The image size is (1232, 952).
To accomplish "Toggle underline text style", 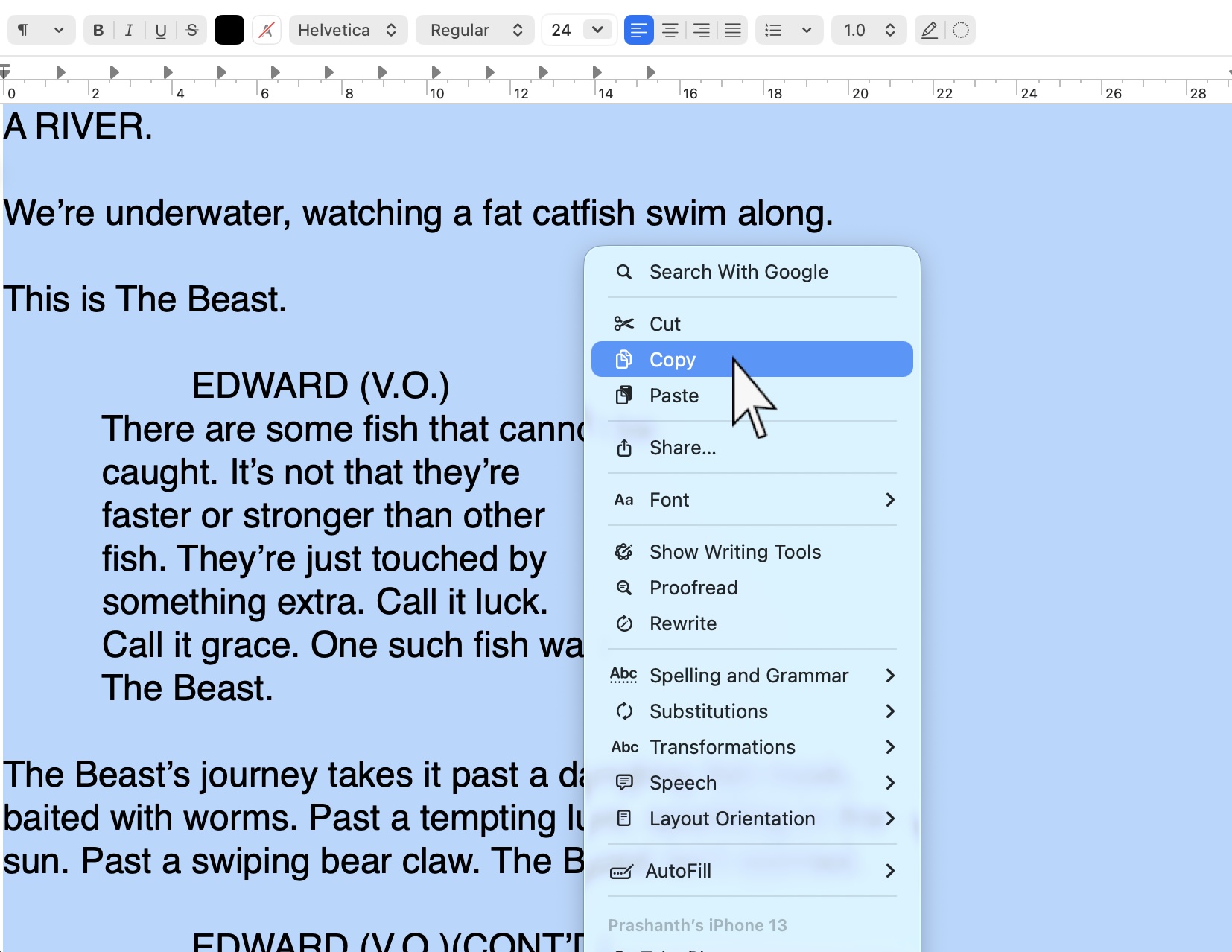I will pos(160,31).
